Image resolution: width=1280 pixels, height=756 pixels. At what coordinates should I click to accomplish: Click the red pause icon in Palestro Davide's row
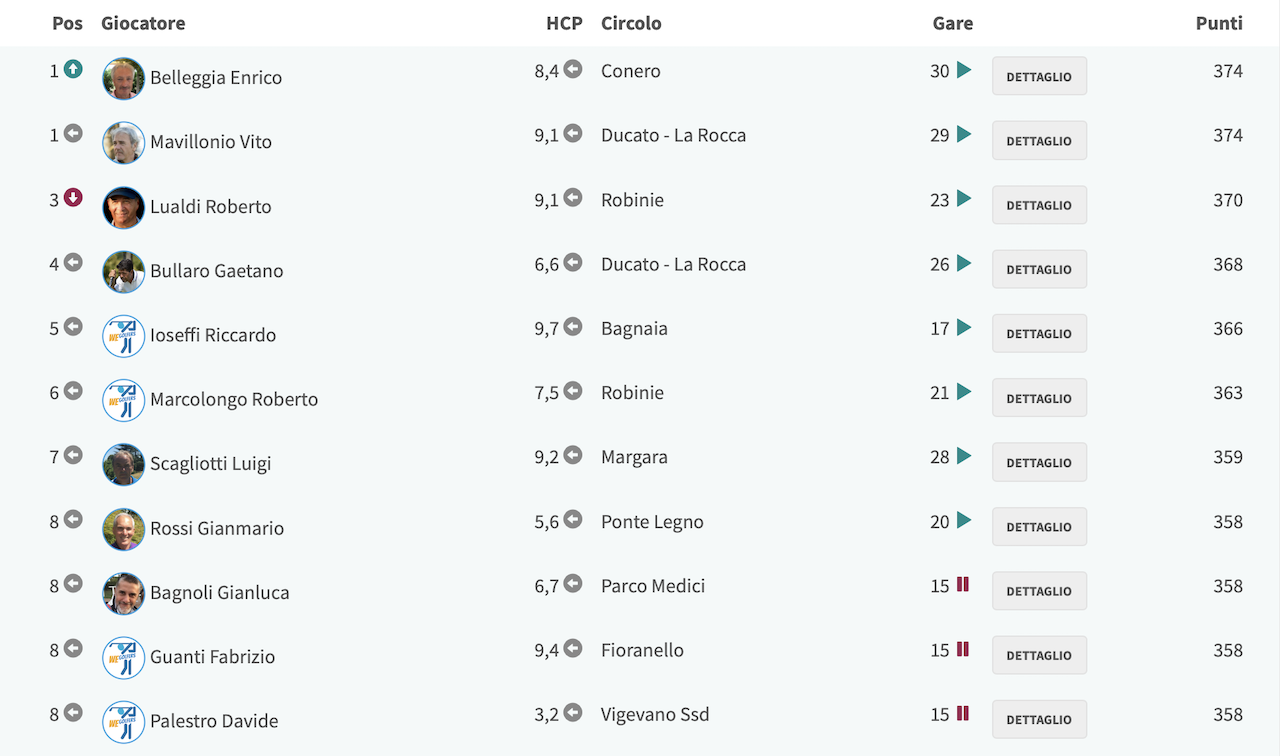pos(963,713)
